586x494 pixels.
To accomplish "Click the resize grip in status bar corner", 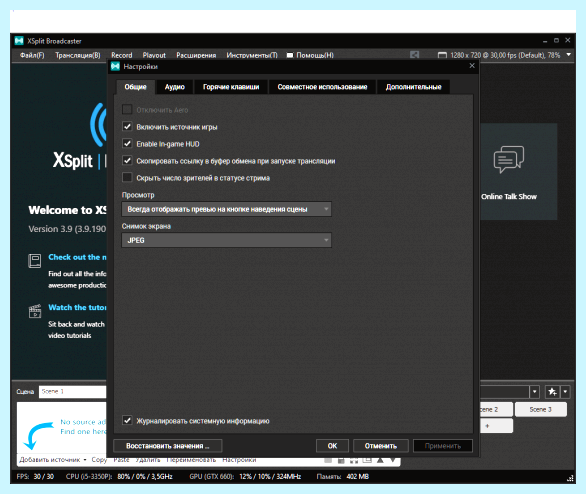I will [570, 478].
